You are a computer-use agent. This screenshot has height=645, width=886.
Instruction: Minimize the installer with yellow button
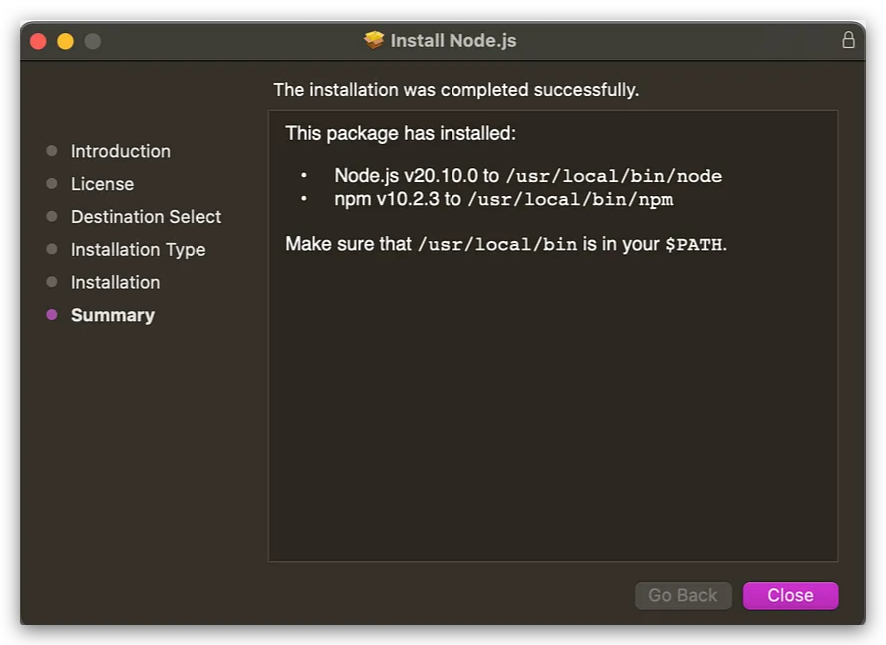point(66,41)
